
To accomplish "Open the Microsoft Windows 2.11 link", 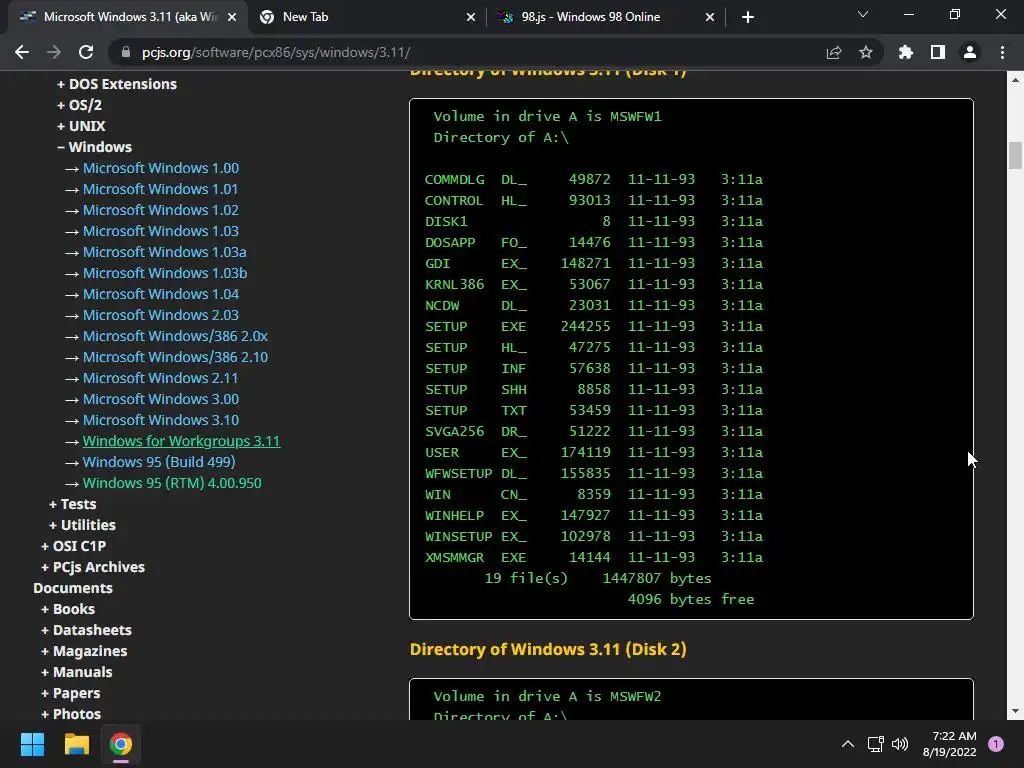I will [160, 377].
